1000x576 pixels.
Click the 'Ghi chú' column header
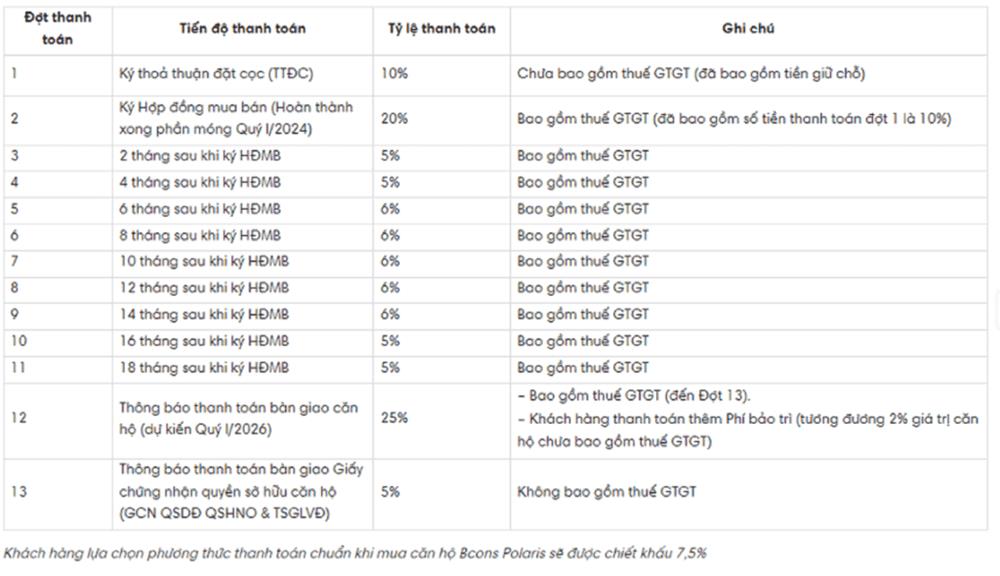pos(749,29)
